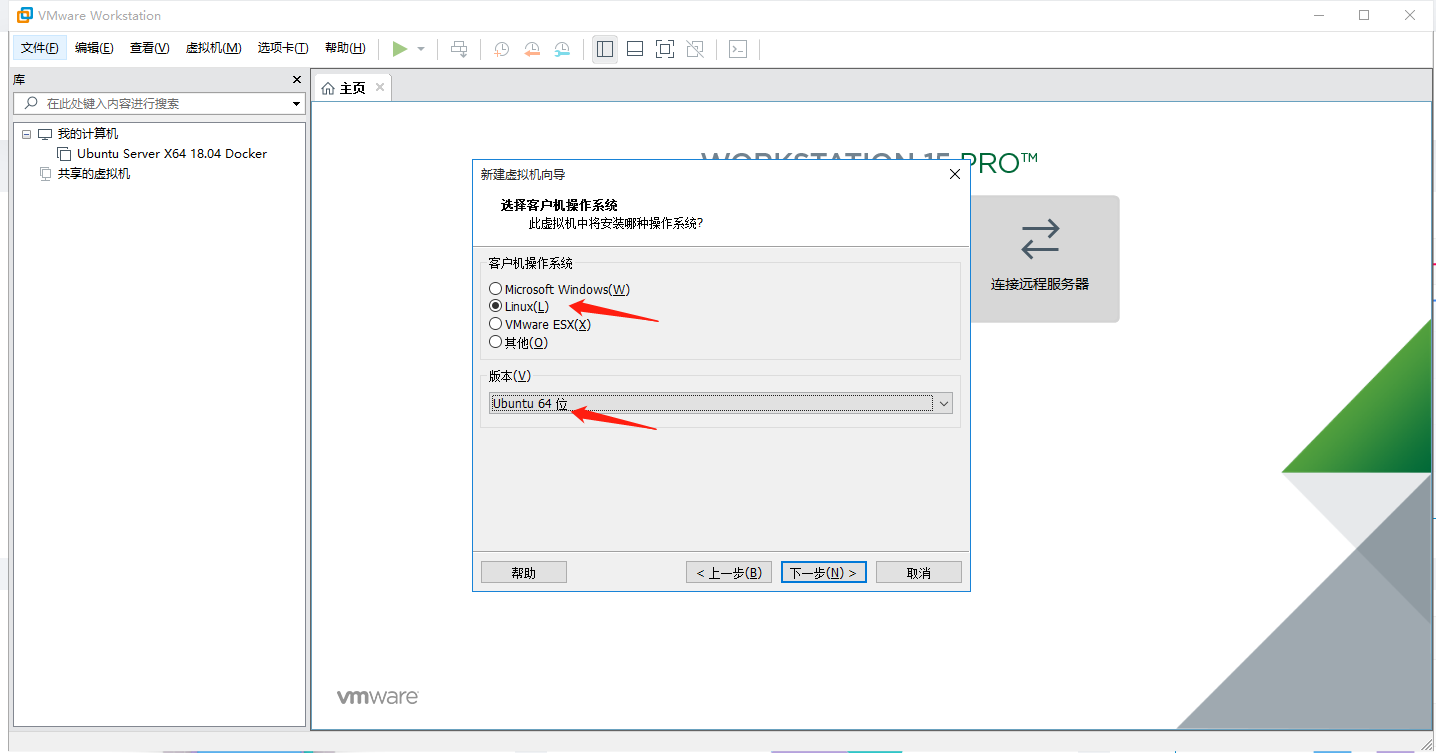The width and height of the screenshot is (1436, 753).
Task: Toggle the Show Library sidebar icon
Action: 605,49
